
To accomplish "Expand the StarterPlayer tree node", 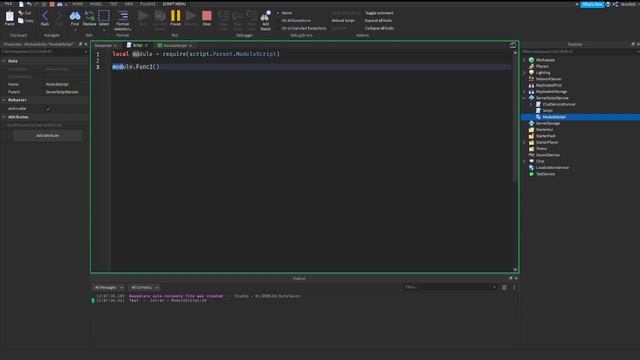I will coord(524,142).
